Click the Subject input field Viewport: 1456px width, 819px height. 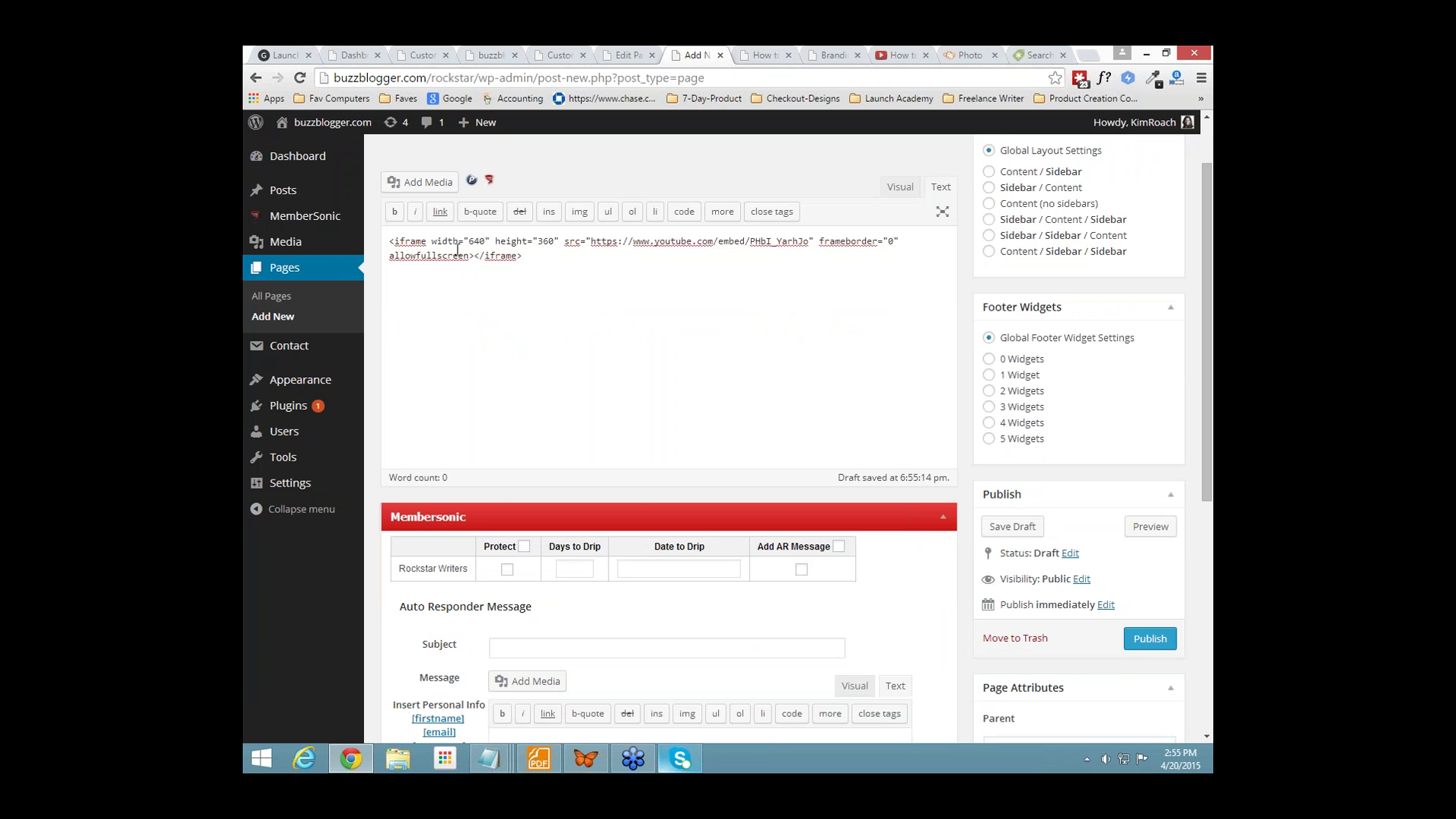[666, 648]
